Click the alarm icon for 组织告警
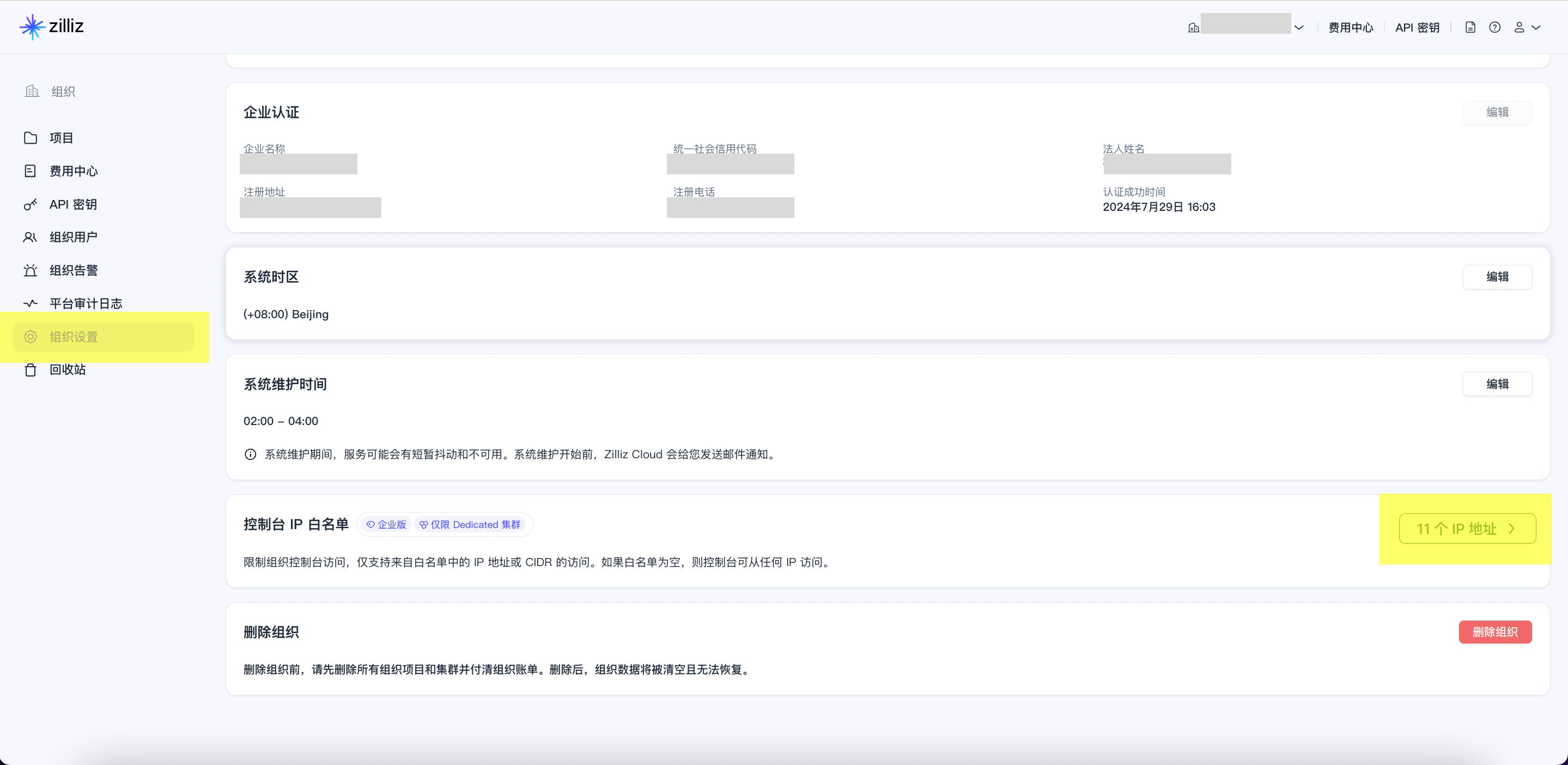This screenshot has width=1568, height=765. [x=30, y=270]
